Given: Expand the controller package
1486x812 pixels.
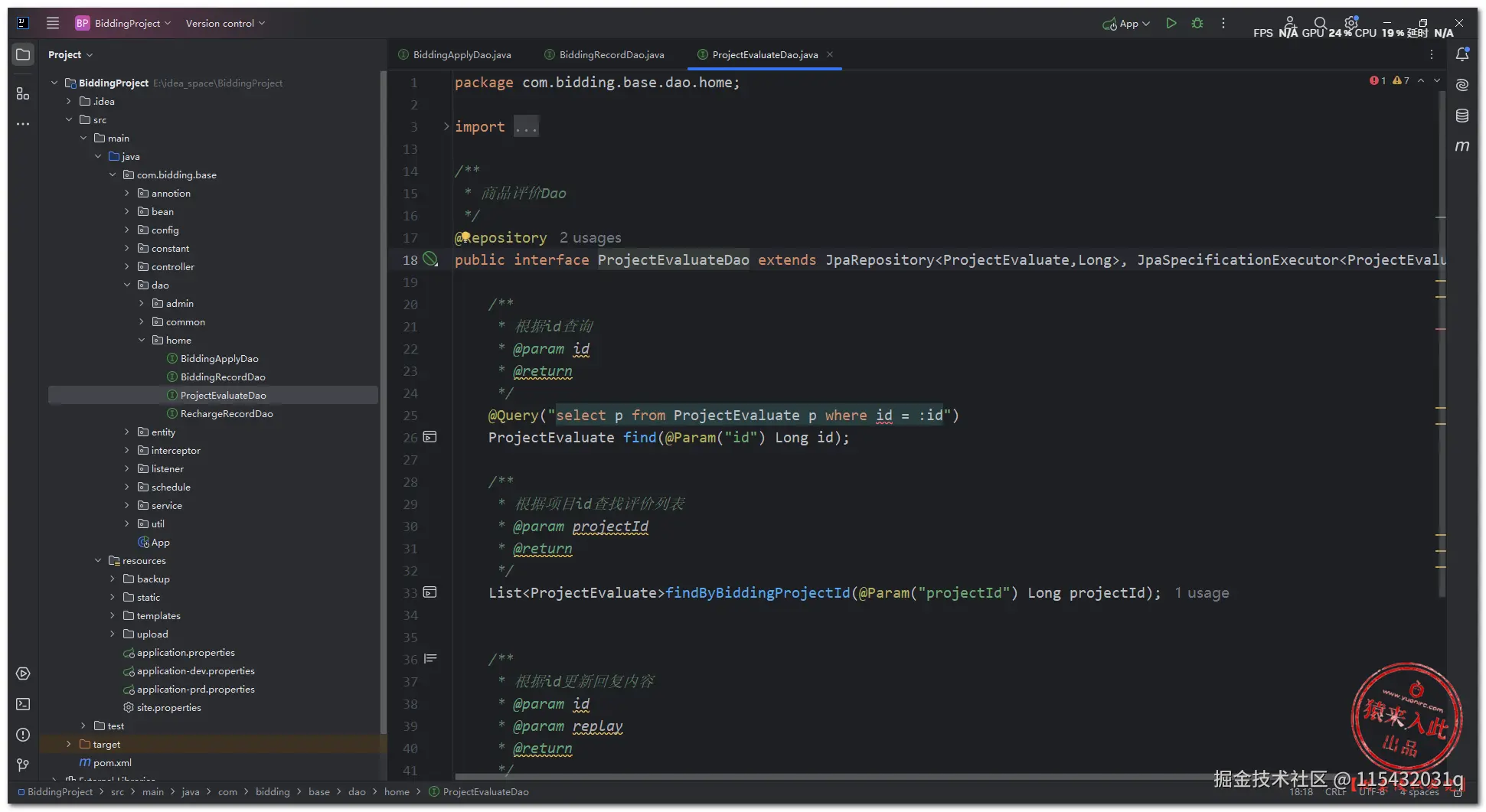Looking at the screenshot, I should click(127, 266).
